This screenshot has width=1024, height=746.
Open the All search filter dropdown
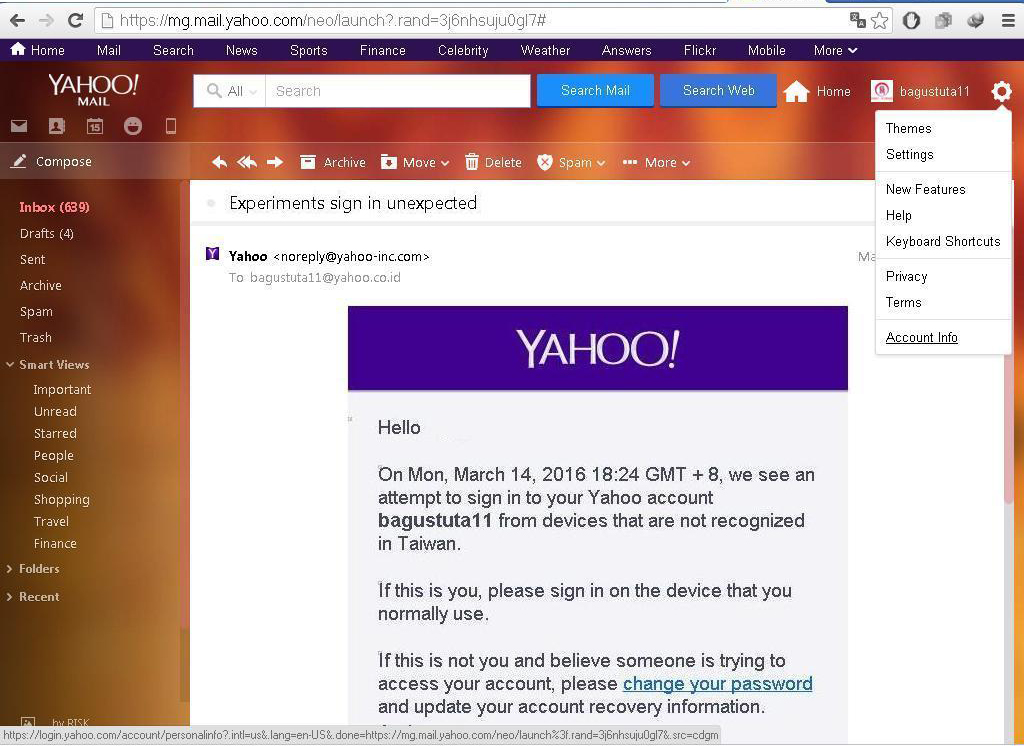point(230,91)
